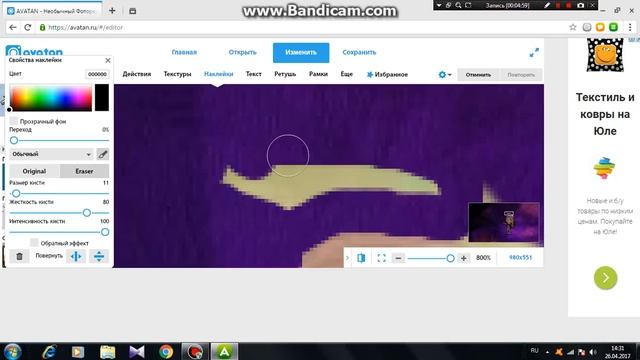Viewport: 640px width, 360px height.
Task: Click the hex color field showing 000000
Action: [97, 74]
